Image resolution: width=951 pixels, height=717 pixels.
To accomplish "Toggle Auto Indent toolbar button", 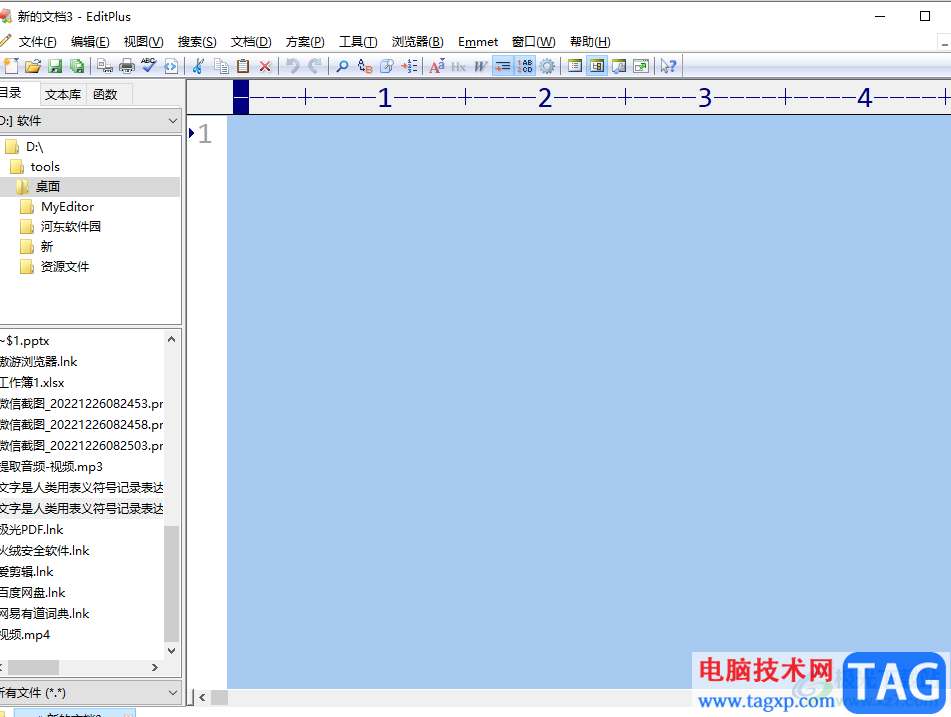I will (502, 66).
